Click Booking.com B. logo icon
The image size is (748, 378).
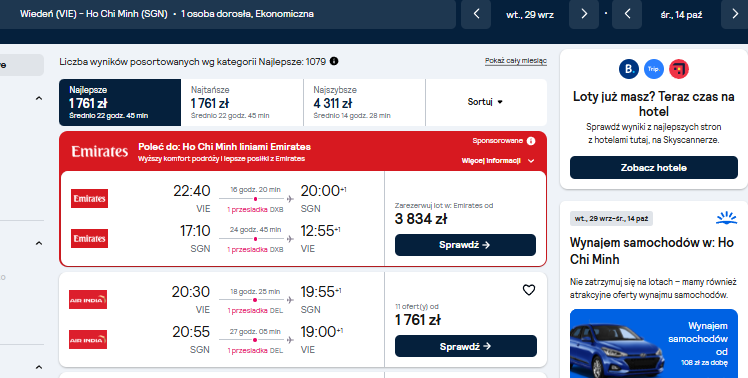(x=629, y=69)
